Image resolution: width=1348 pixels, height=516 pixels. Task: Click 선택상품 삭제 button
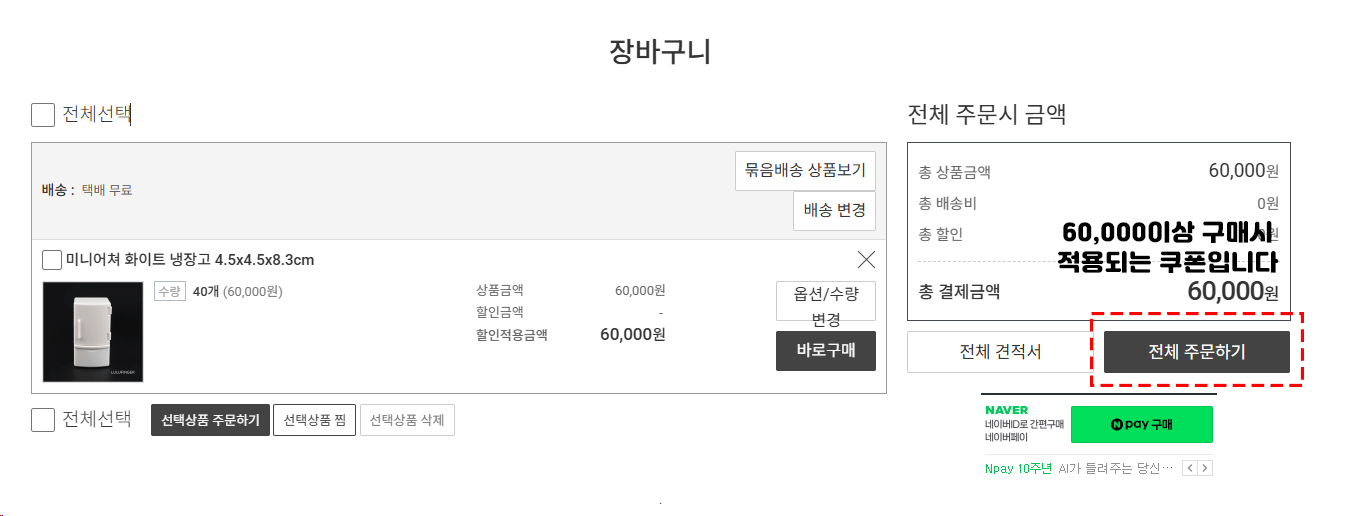coord(407,420)
